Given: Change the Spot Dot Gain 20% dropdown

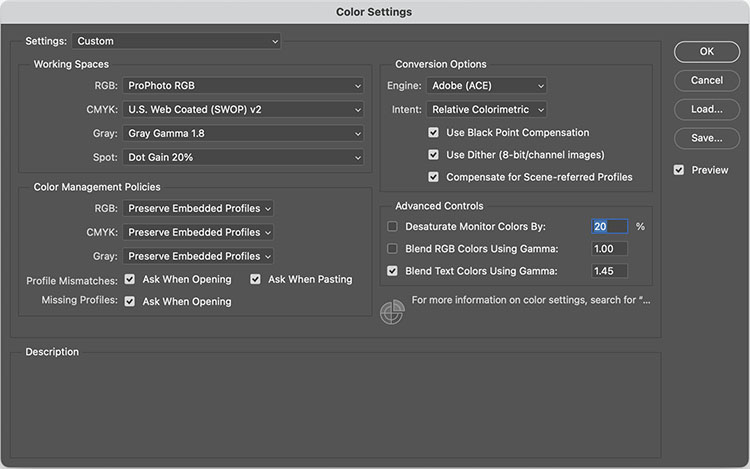Looking at the screenshot, I should pyautogui.click(x=243, y=157).
